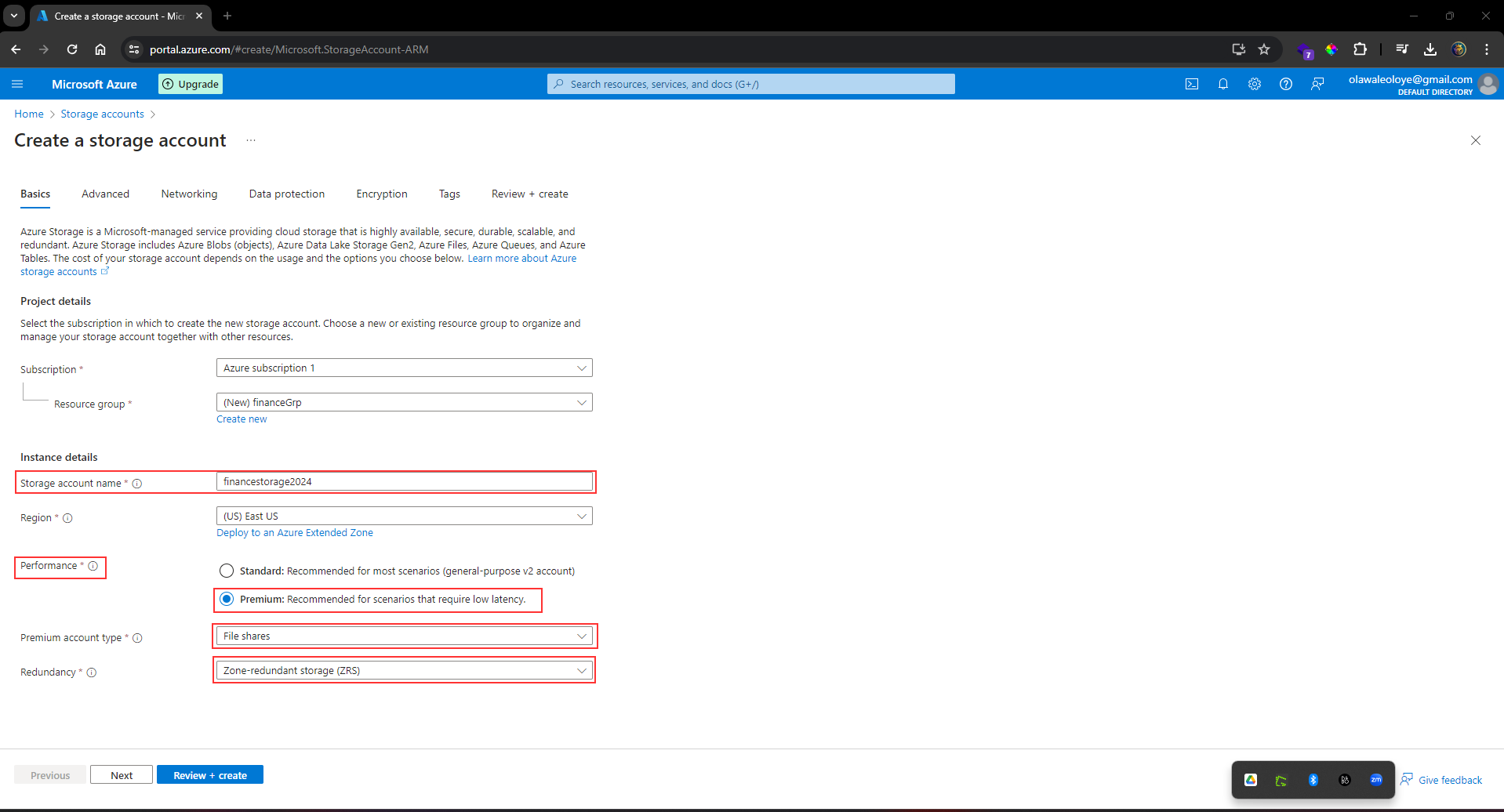Show info tooltip for Region
This screenshot has height=812, width=1504.
(x=67, y=518)
